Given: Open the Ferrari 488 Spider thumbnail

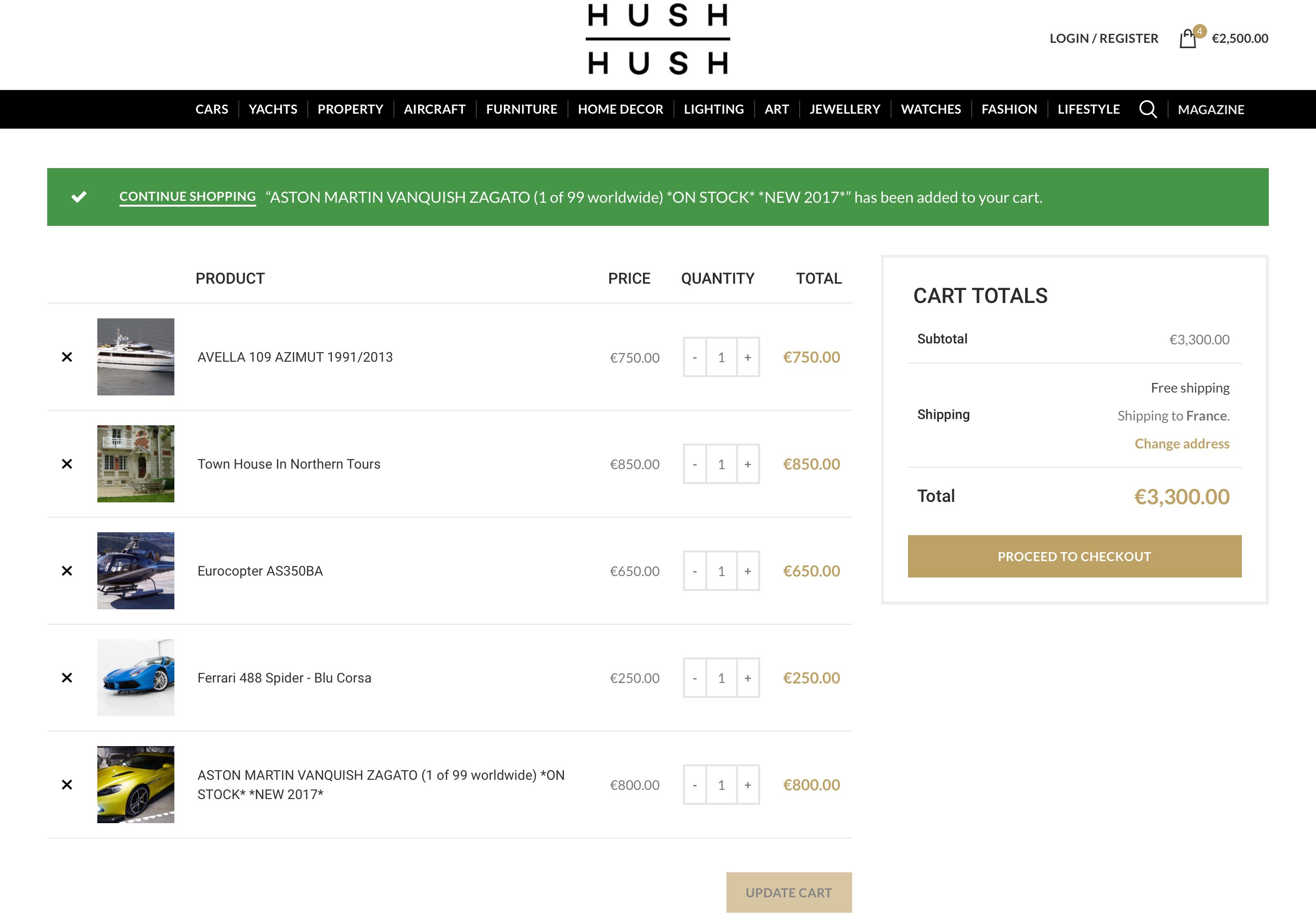Looking at the screenshot, I should 136,678.
